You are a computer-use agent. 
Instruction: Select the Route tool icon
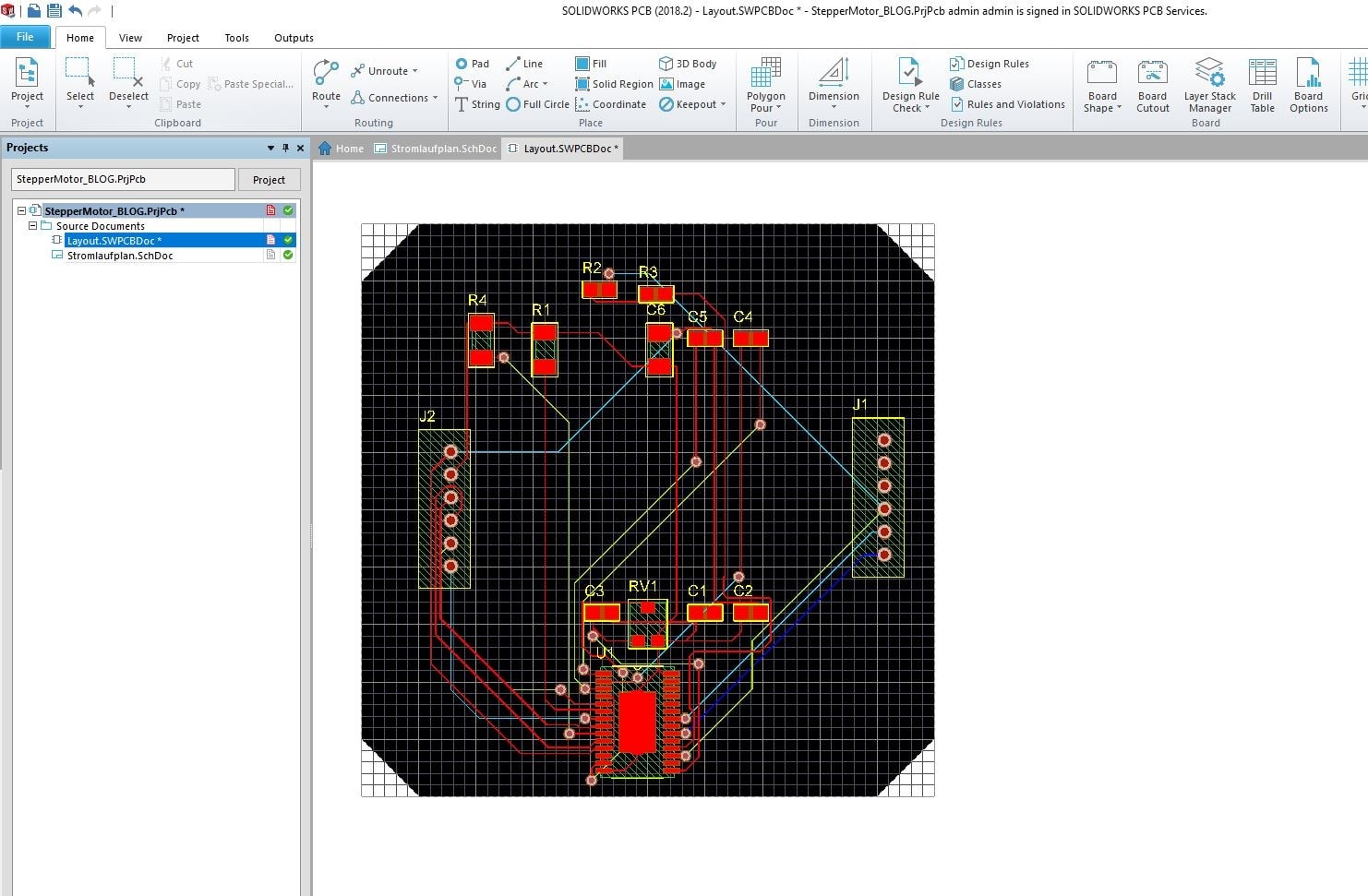[x=326, y=74]
